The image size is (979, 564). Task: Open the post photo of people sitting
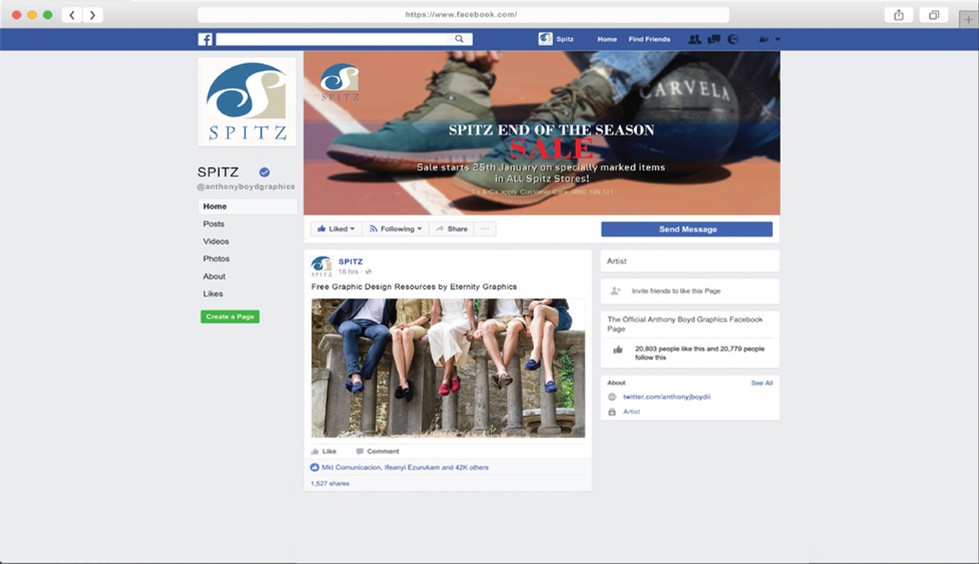pyautogui.click(x=448, y=368)
